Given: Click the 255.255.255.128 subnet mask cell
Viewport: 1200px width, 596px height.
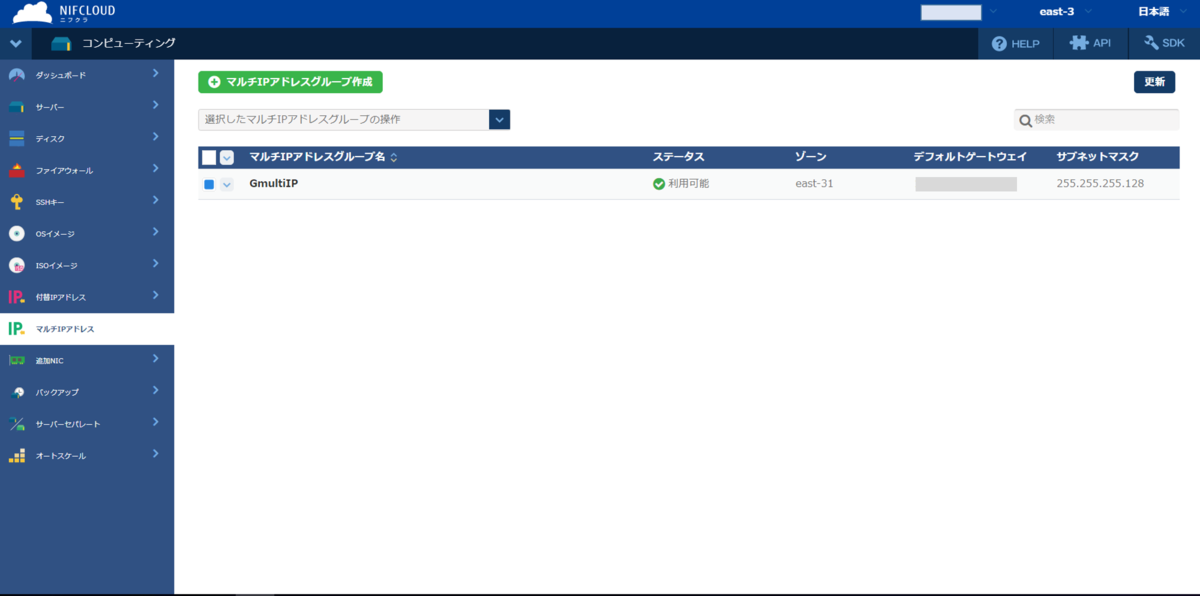Looking at the screenshot, I should [x=1100, y=184].
